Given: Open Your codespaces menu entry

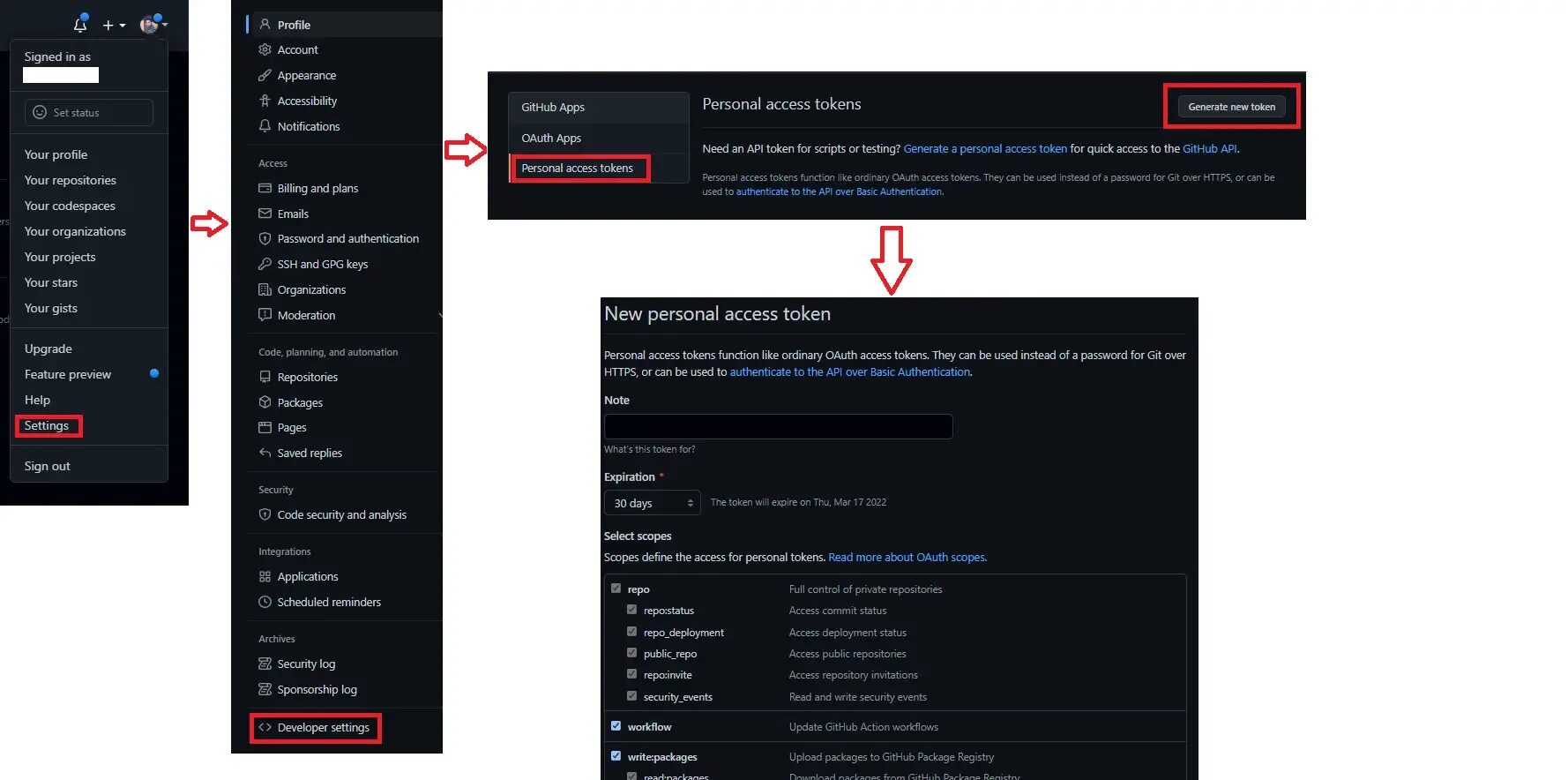Looking at the screenshot, I should [x=70, y=206].
